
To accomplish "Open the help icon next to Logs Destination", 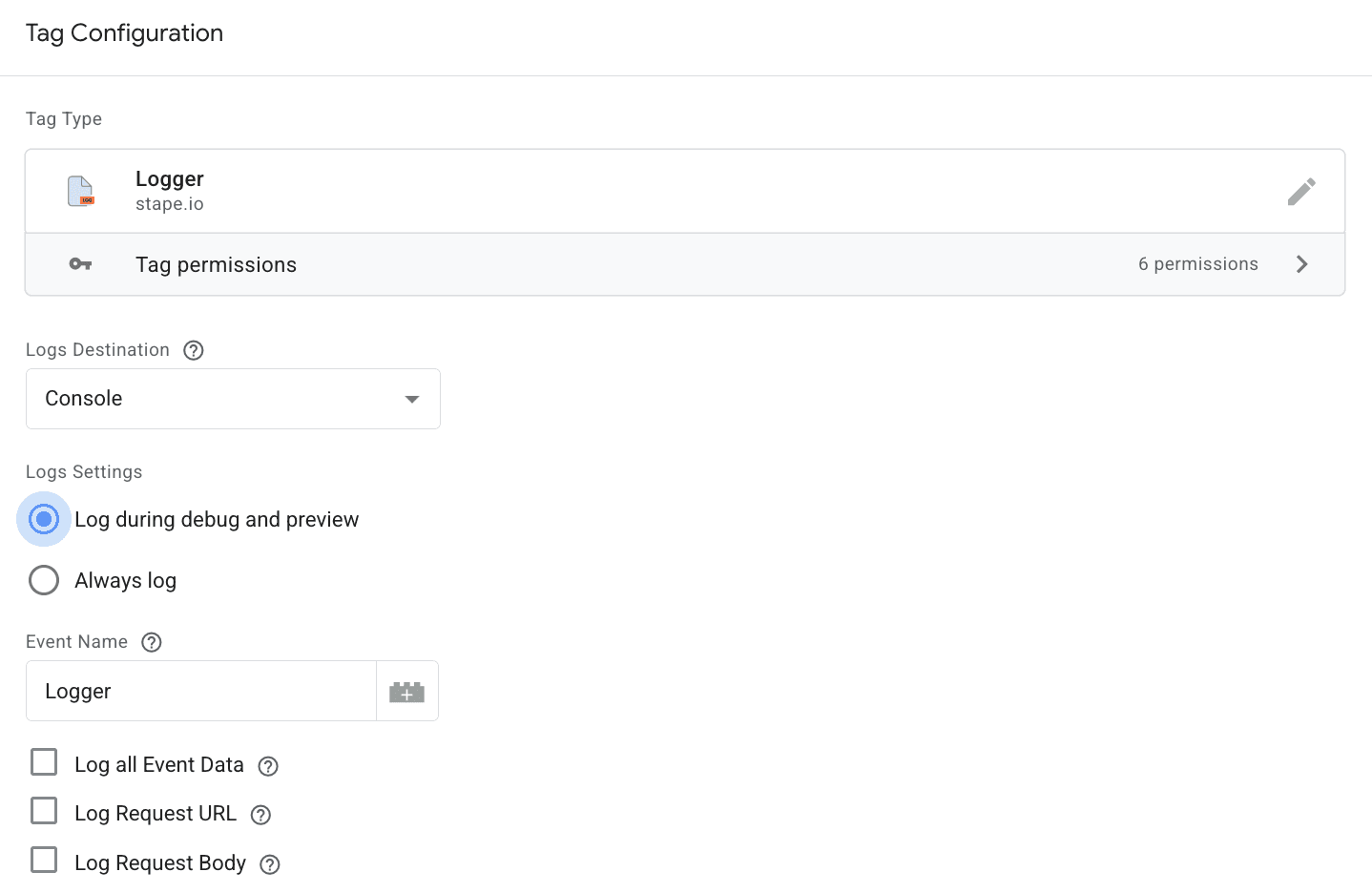I will pyautogui.click(x=194, y=350).
